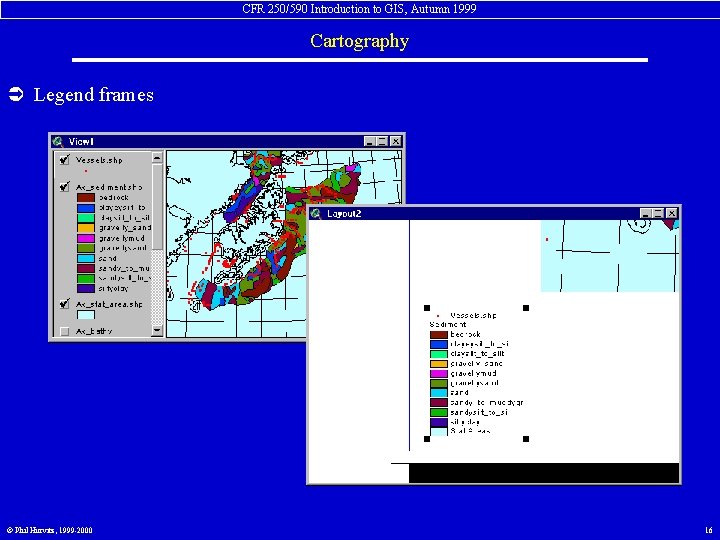The width and height of the screenshot is (720, 540).
Task: Click 'clayslit_to_silt' label in Layout2 legend
Action: click(477, 354)
